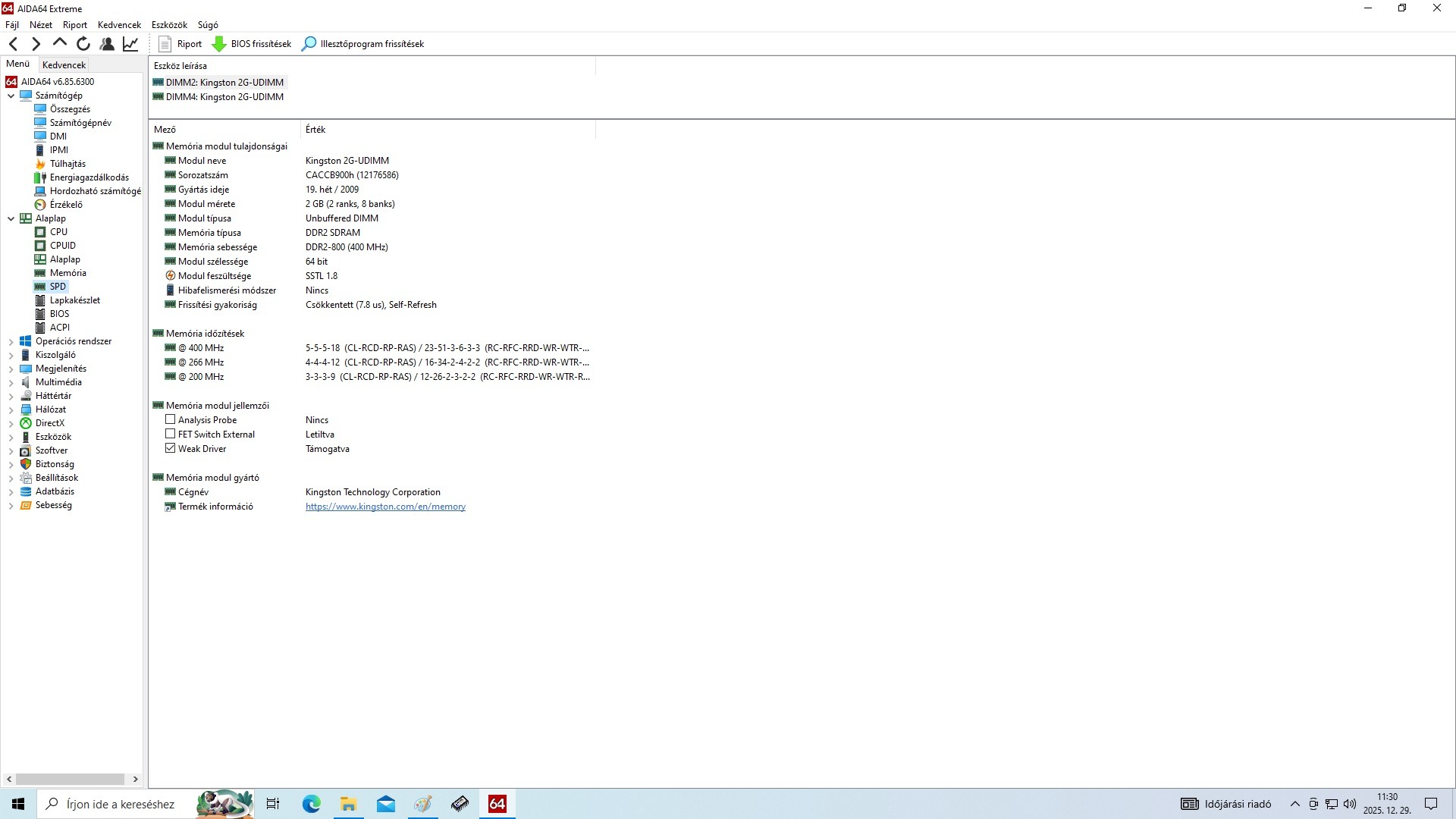Select DIMM4: Kingston 2G-UDIMM device

(224, 97)
